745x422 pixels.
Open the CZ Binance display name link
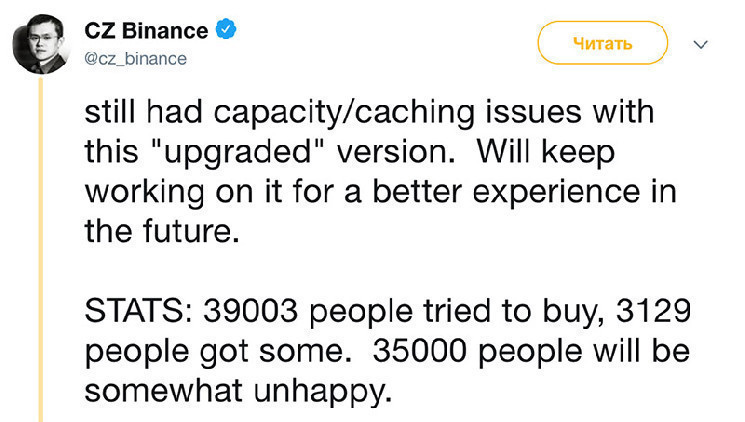146,31
